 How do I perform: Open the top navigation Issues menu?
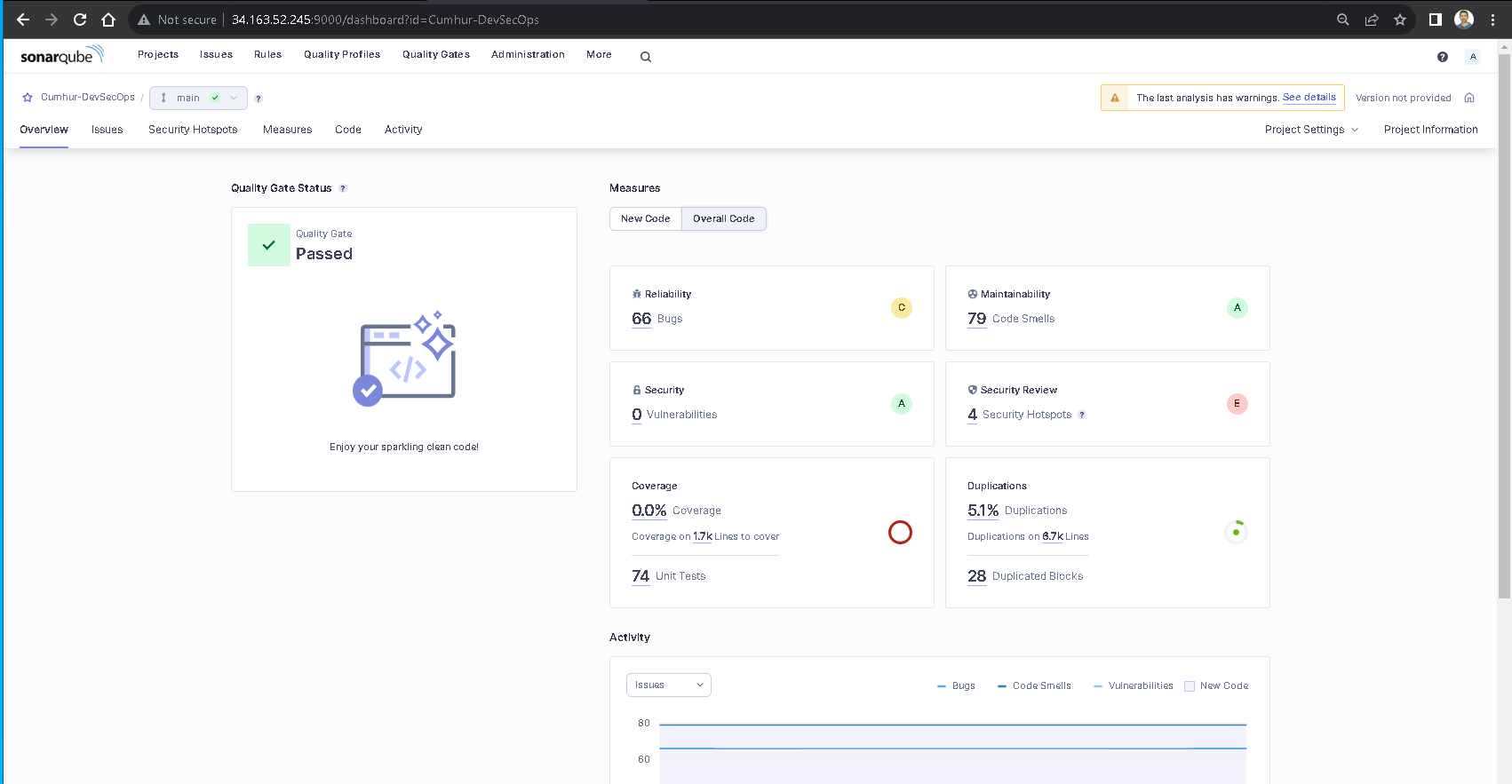[216, 55]
